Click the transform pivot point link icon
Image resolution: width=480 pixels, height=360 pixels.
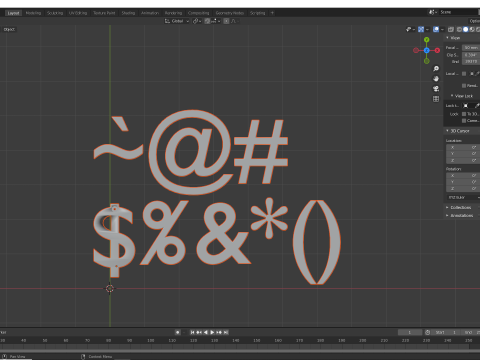tap(196, 21)
